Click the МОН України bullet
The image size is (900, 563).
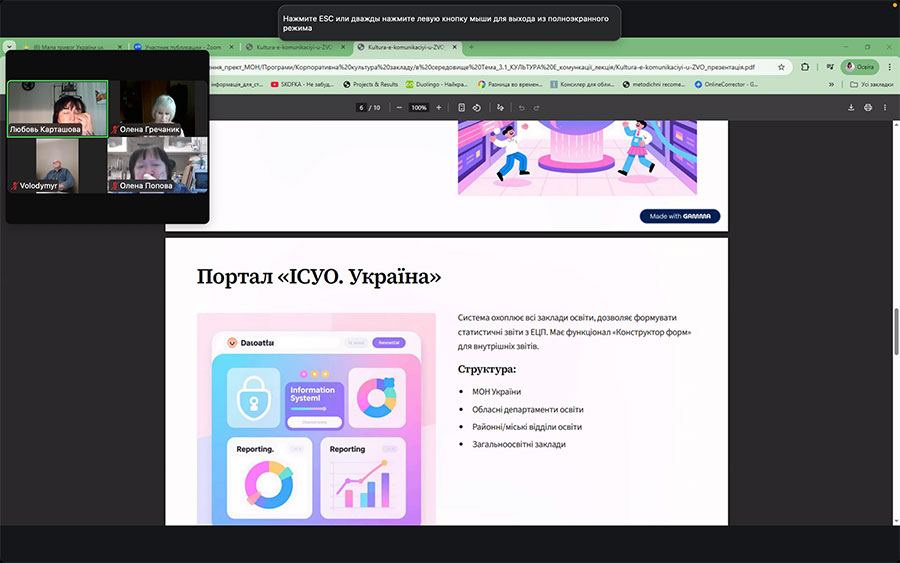[496, 392]
